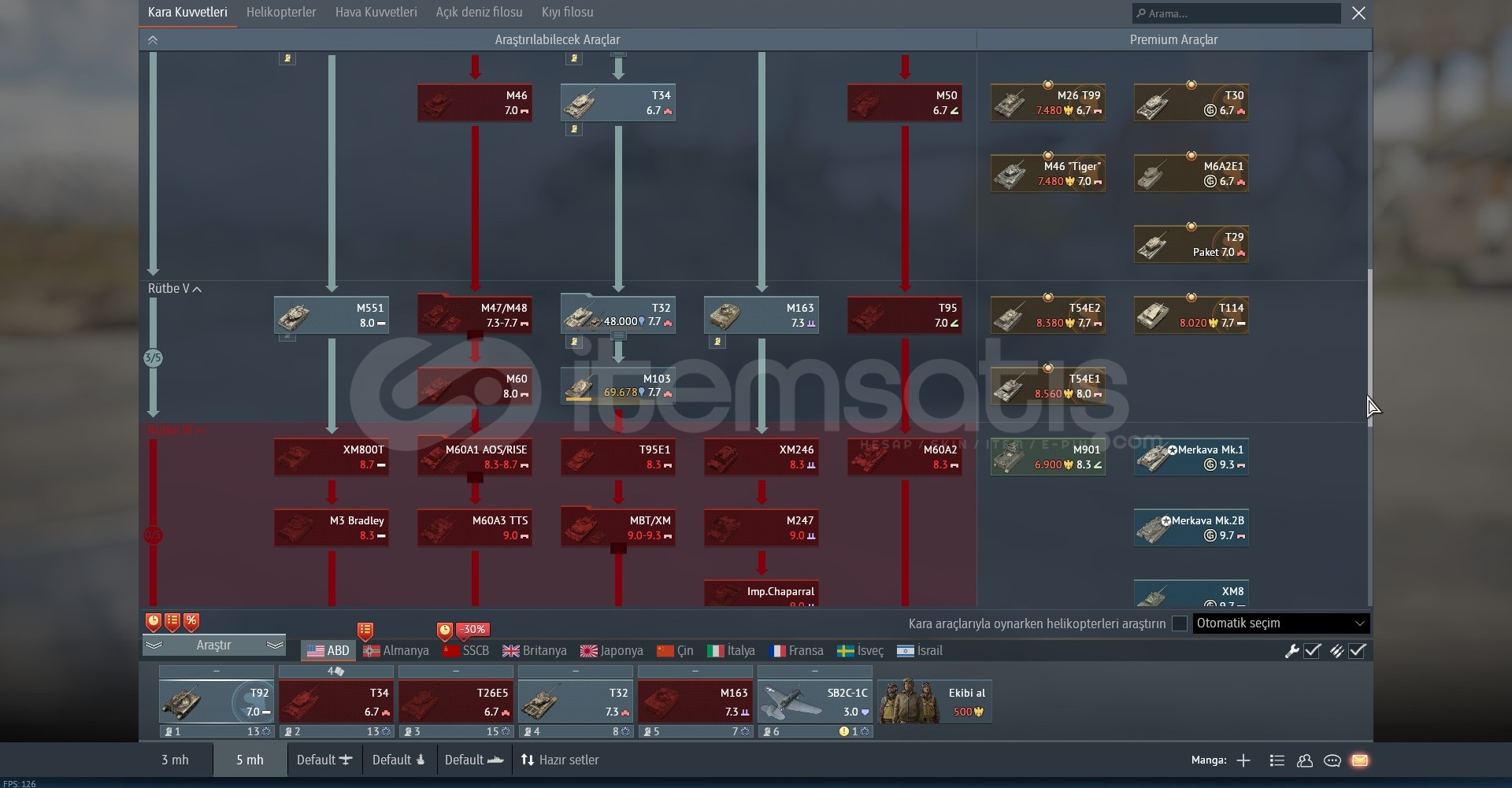Switch to the Hava Kuvvetleri tab
Viewport: 1512px width, 788px height.
[x=376, y=13]
